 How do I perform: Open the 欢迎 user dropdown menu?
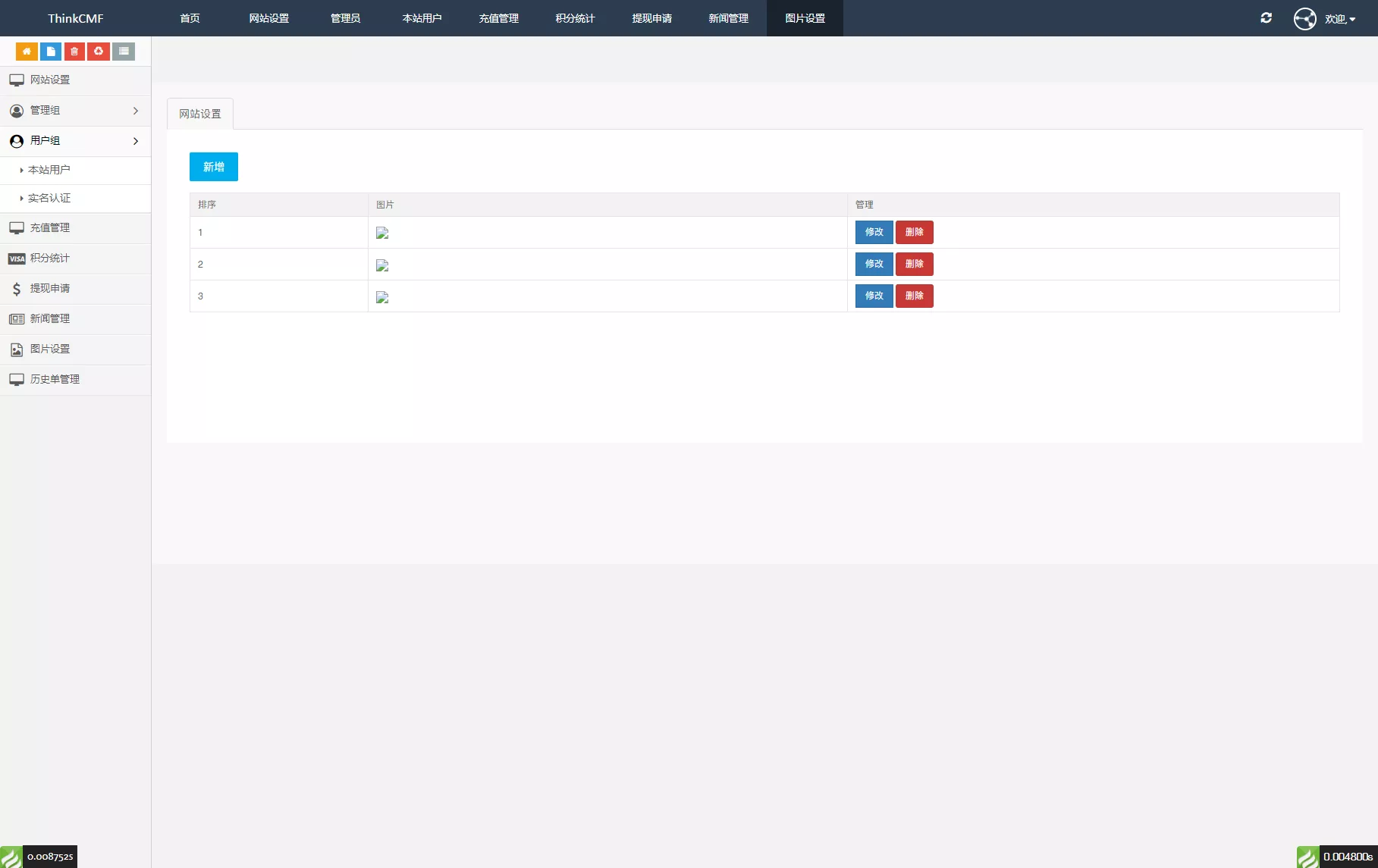pos(1340,19)
